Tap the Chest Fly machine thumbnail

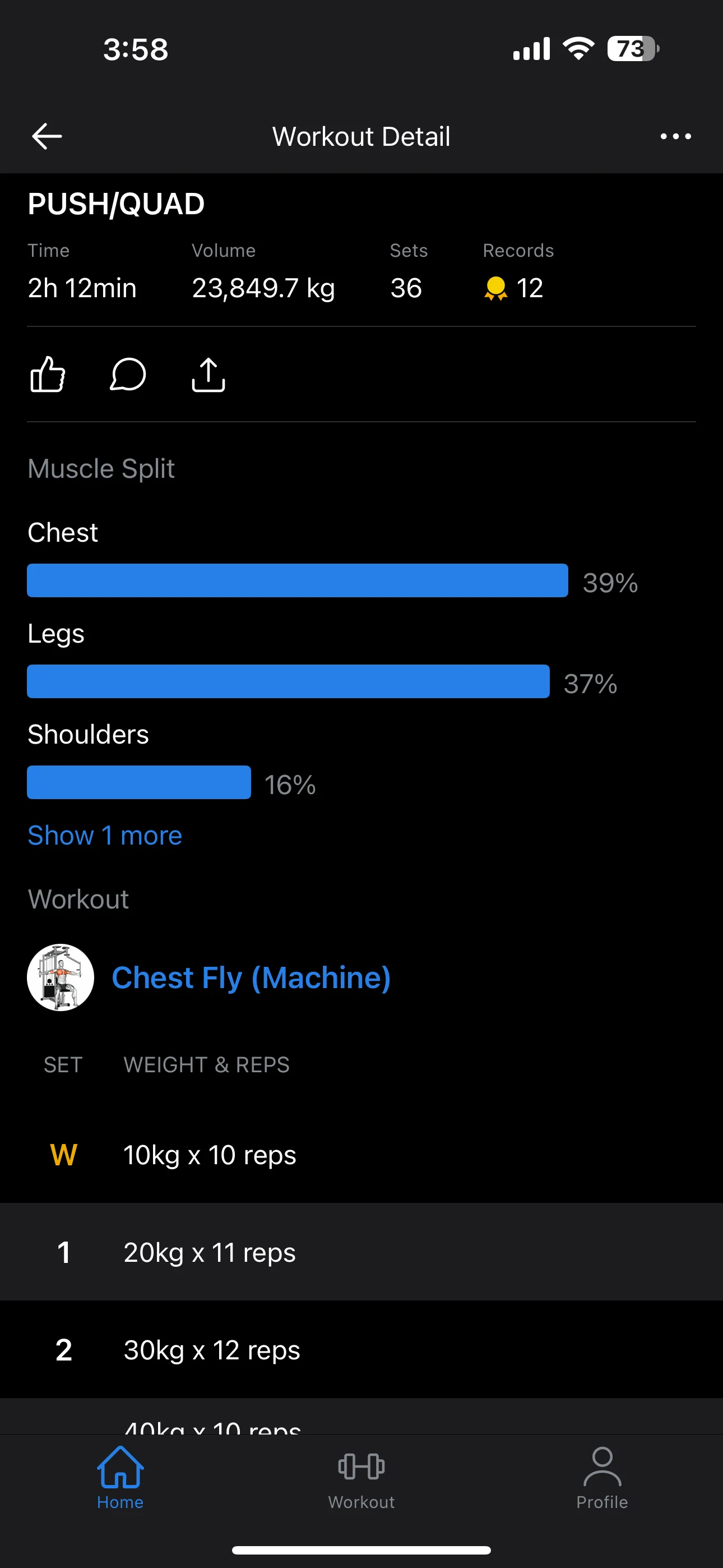click(x=61, y=977)
